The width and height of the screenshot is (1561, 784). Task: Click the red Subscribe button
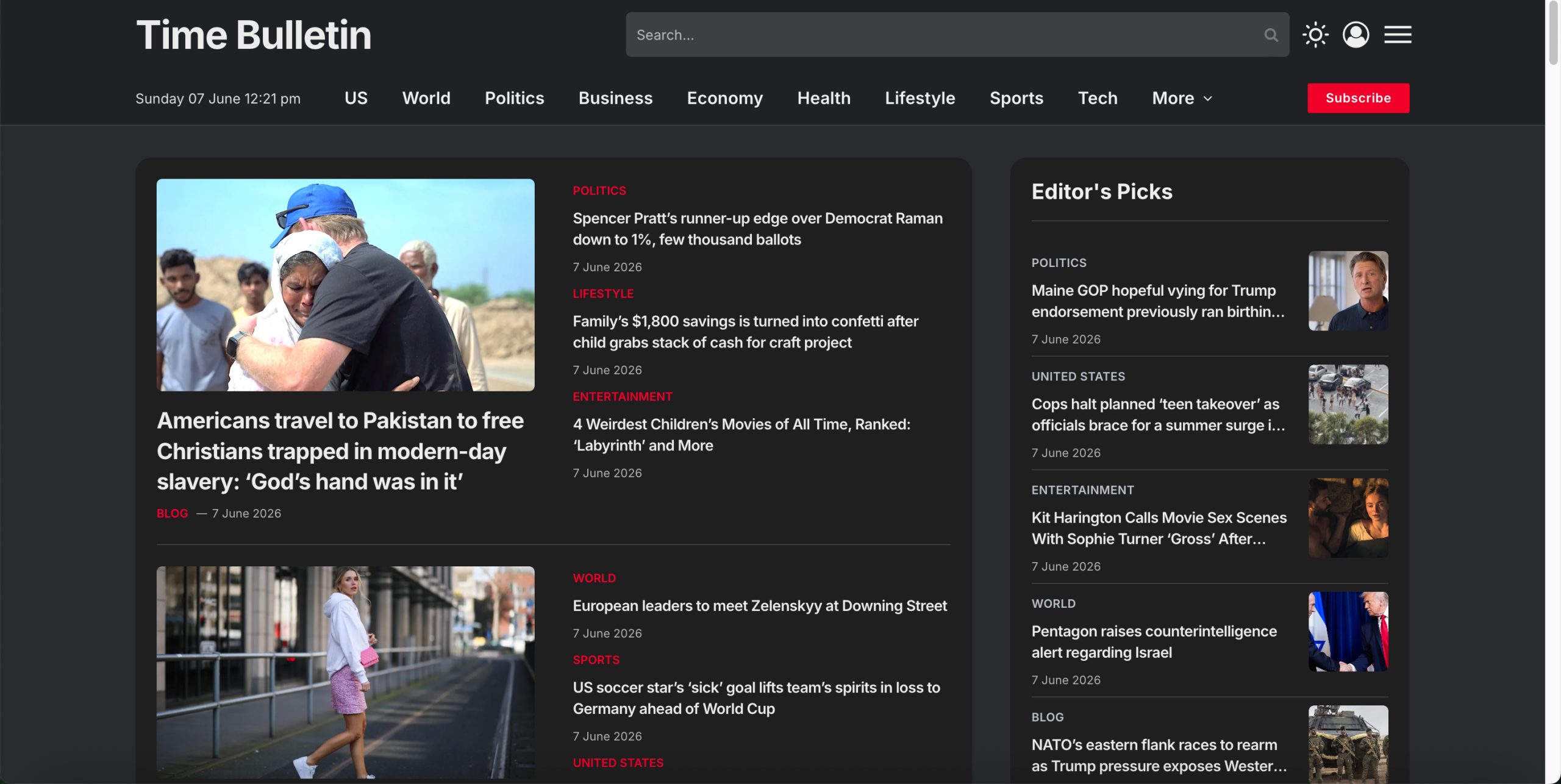[x=1359, y=98]
